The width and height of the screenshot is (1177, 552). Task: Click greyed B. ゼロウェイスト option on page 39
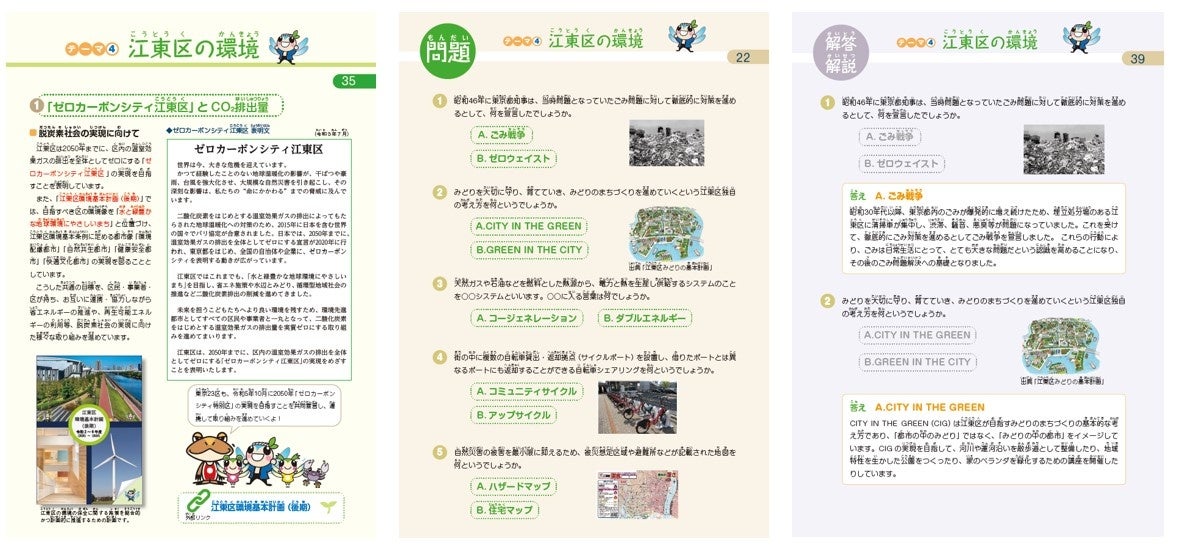902,163
